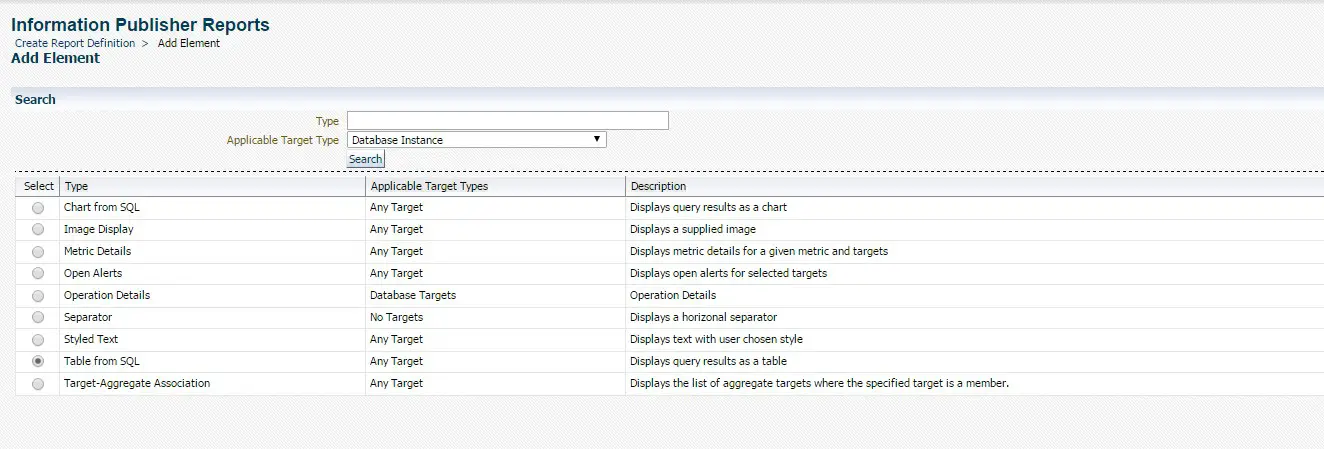Focus the Type search input field

pos(508,121)
